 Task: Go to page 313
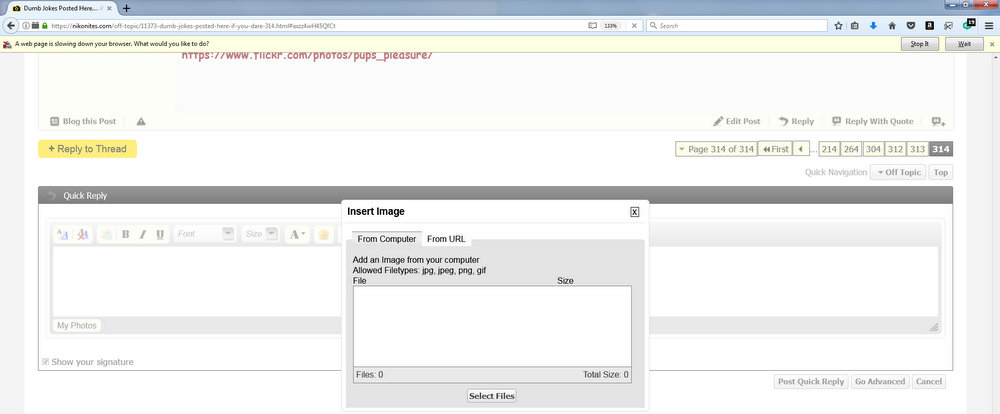tap(918, 149)
